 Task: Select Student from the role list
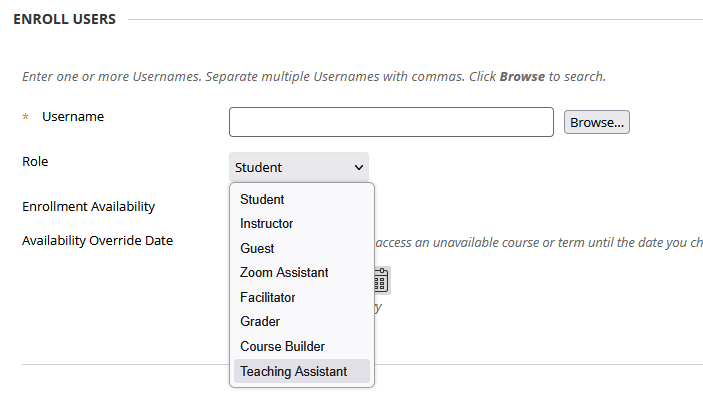click(x=262, y=199)
